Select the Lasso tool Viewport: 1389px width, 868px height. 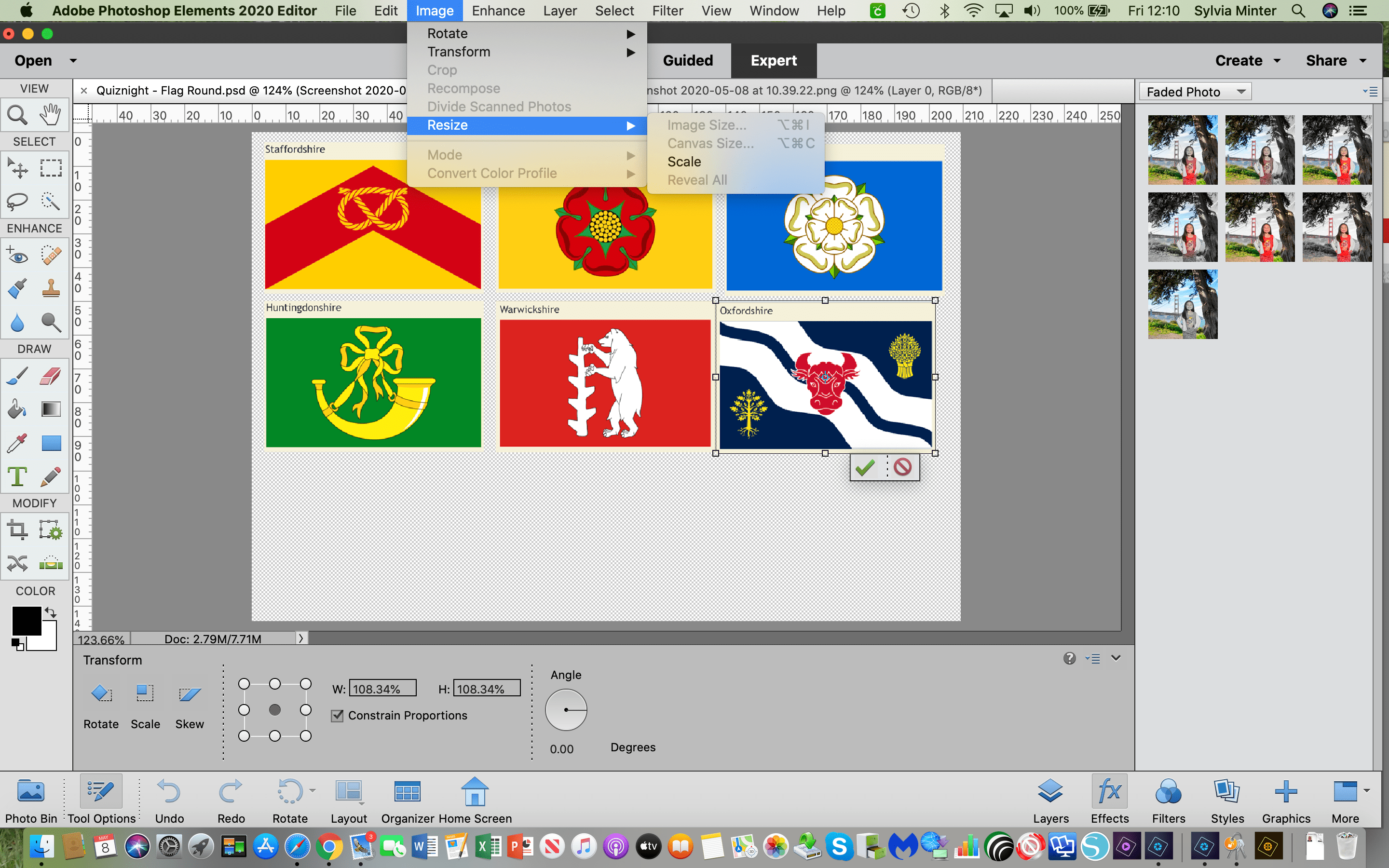pyautogui.click(x=18, y=202)
